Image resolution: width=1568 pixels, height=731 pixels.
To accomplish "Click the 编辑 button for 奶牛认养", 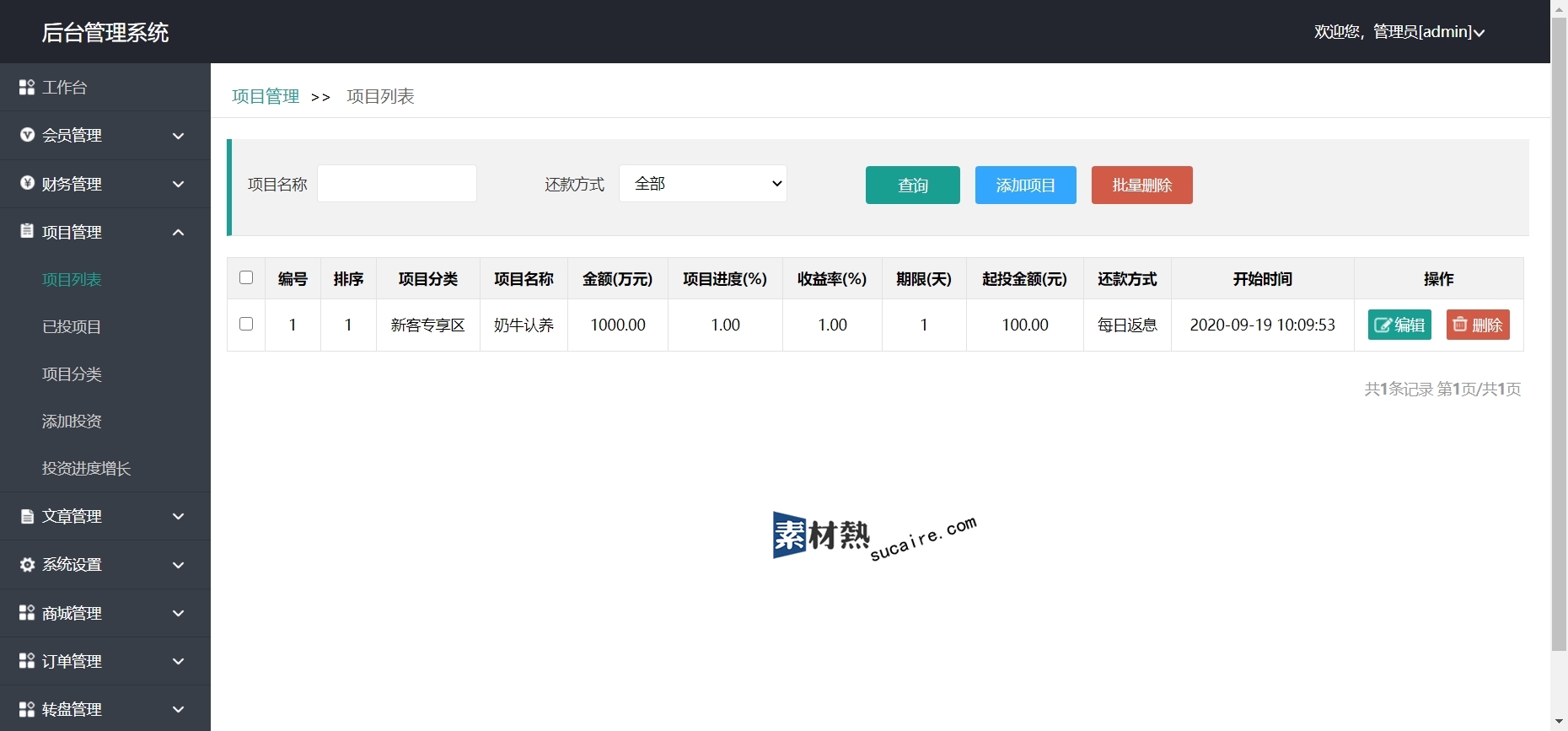I will 1399,325.
